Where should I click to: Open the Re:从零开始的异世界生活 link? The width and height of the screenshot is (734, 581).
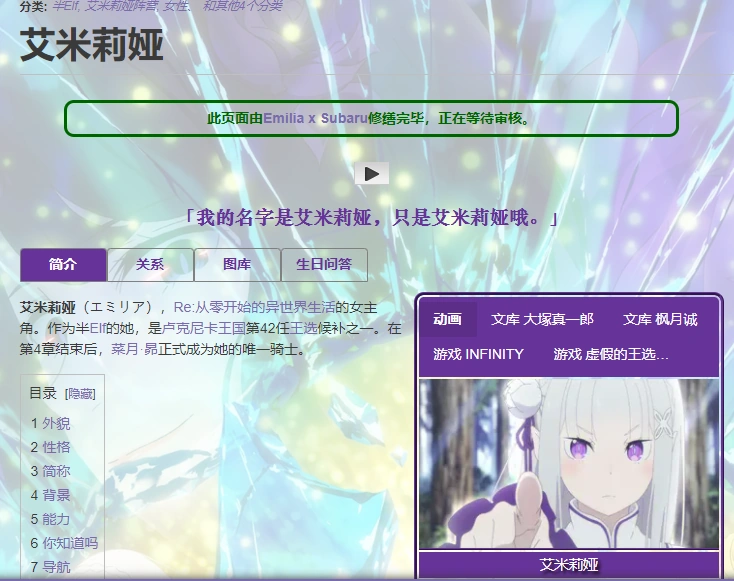tap(254, 308)
